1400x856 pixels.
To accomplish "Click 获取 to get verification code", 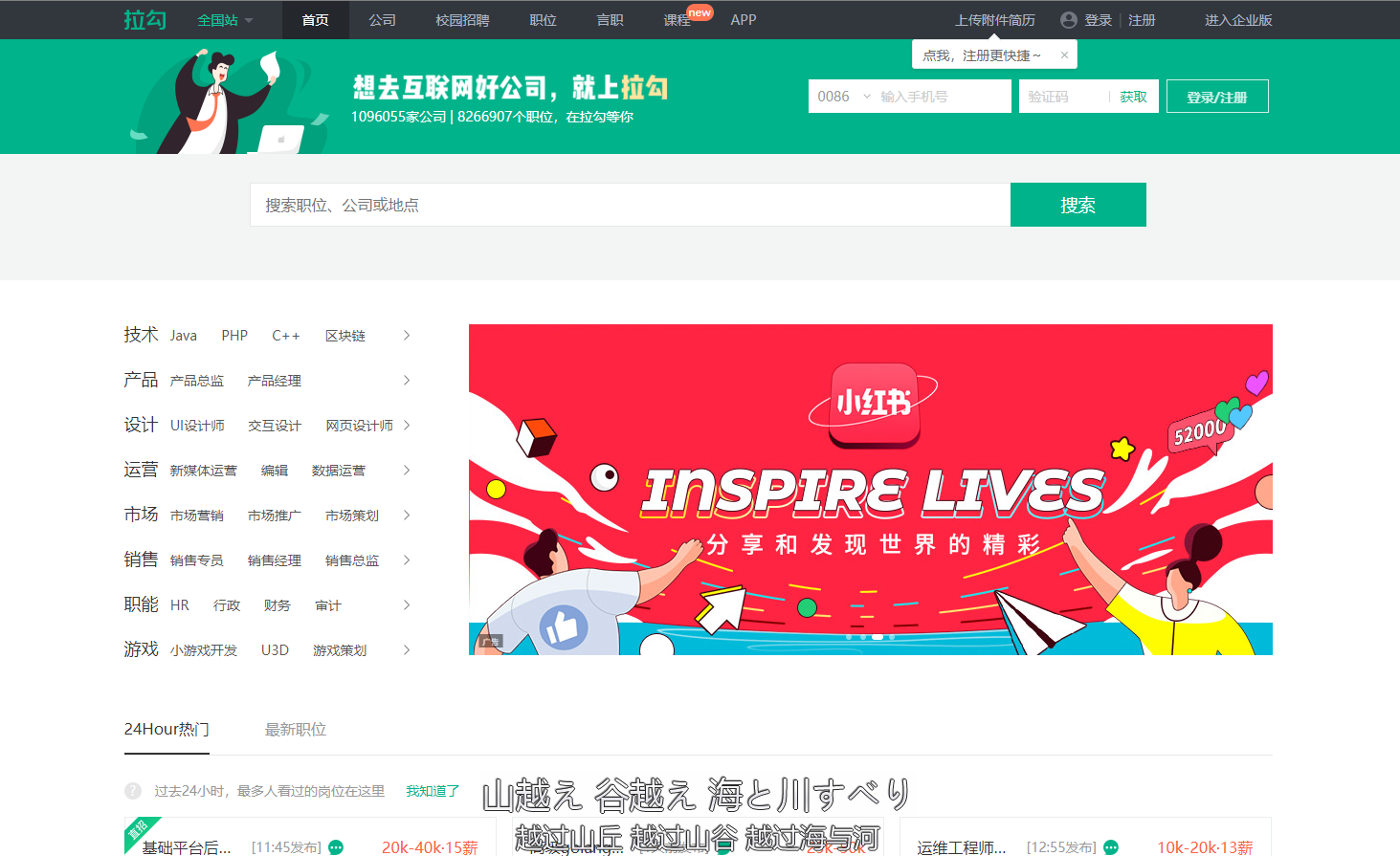I will click(x=1133, y=97).
